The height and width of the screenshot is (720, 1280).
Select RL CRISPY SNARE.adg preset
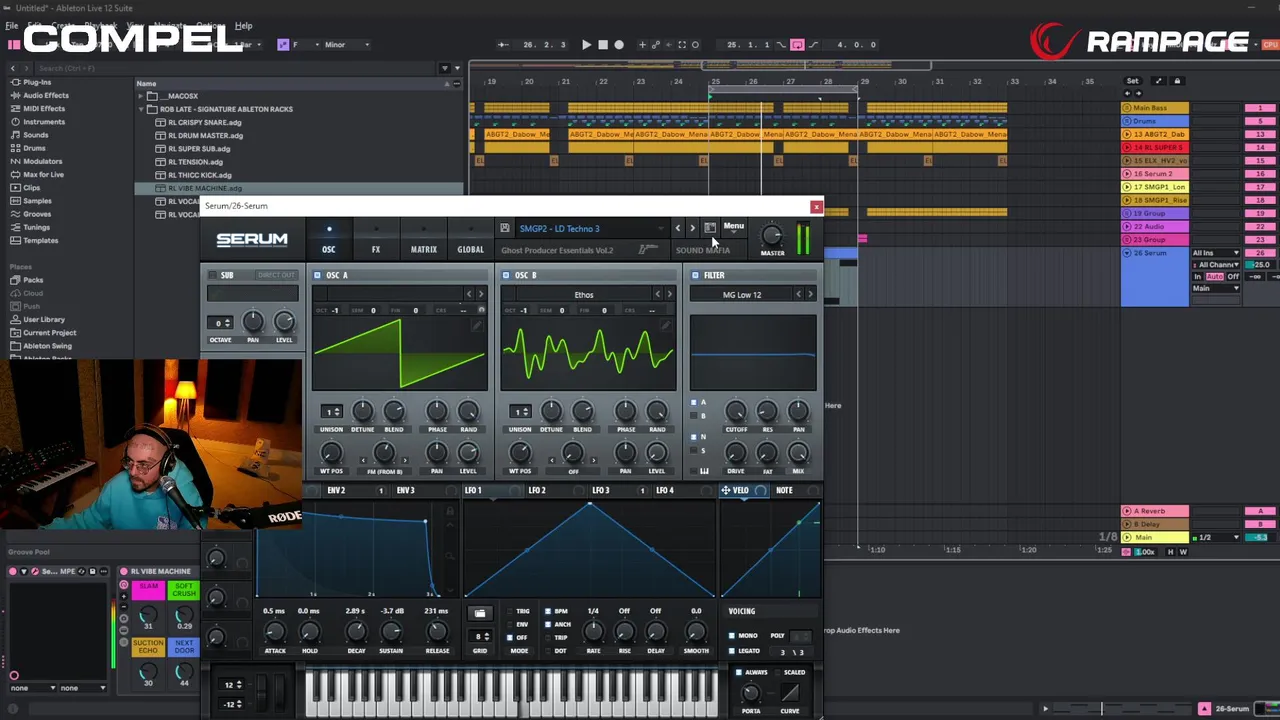tap(204, 122)
